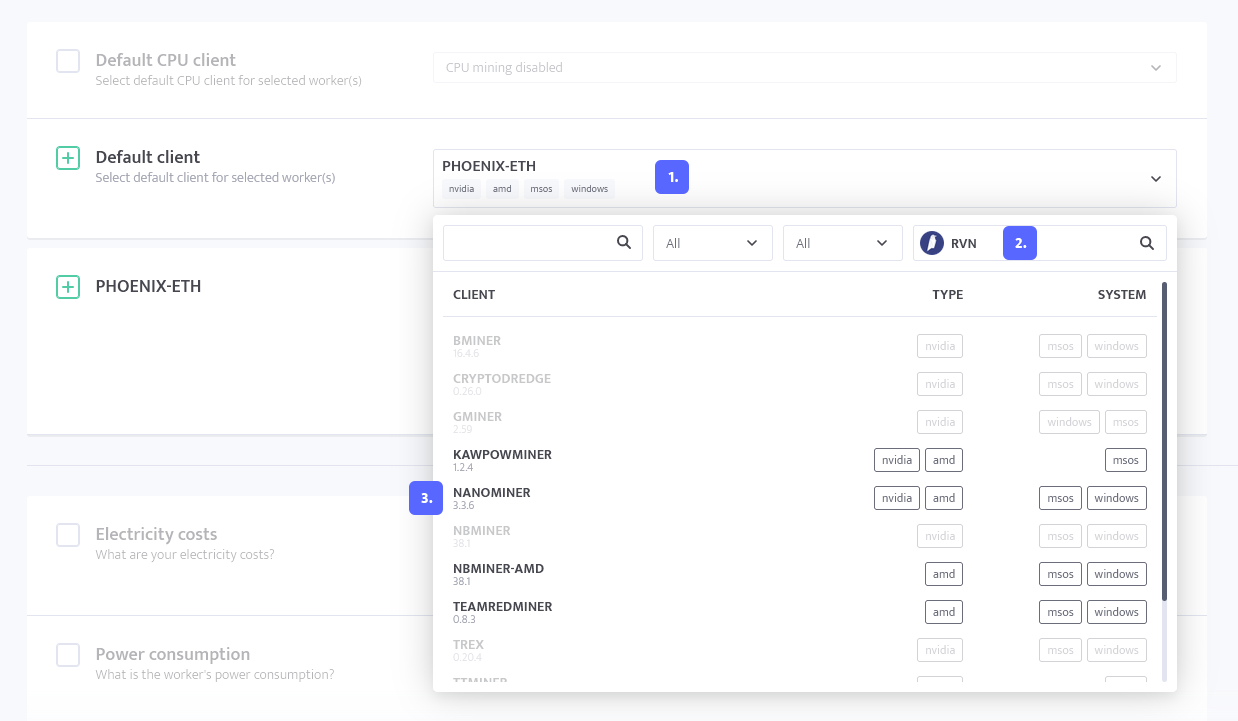Click the windows tag in the TREX row

[x=1117, y=650]
